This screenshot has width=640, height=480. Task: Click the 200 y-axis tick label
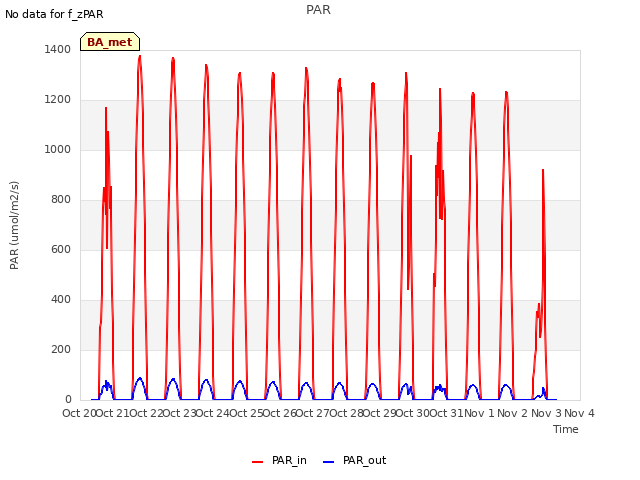point(61,349)
